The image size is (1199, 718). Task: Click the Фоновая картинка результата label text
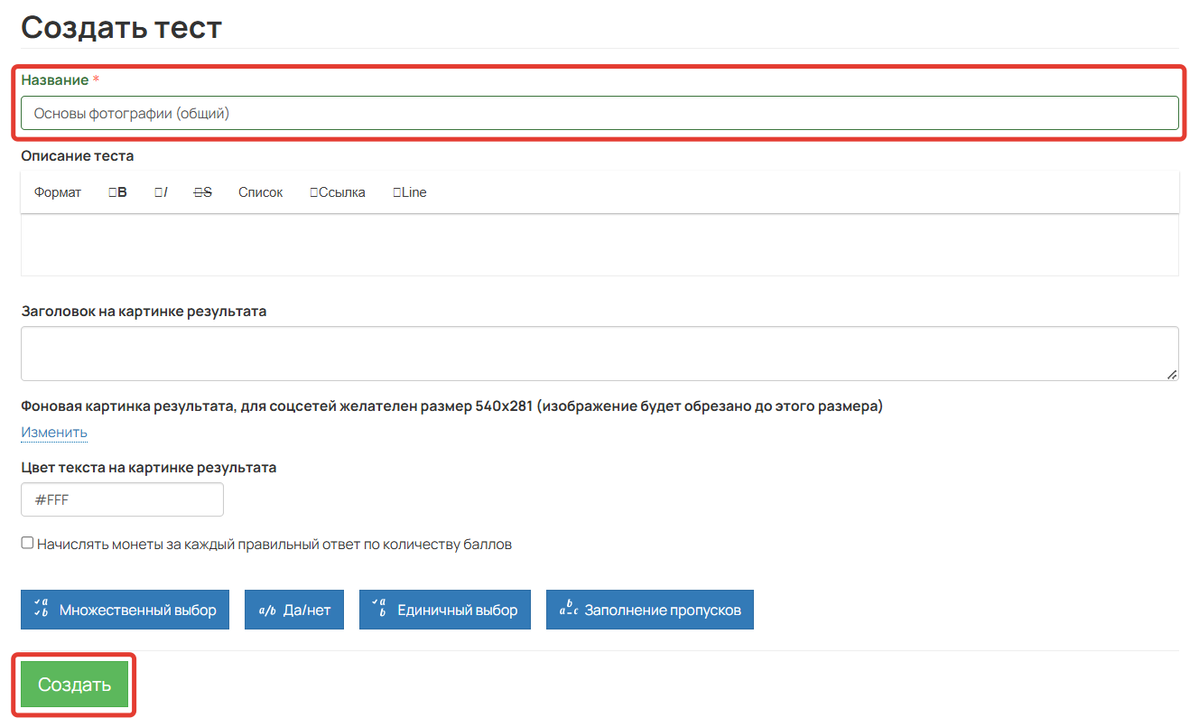(x=451, y=406)
